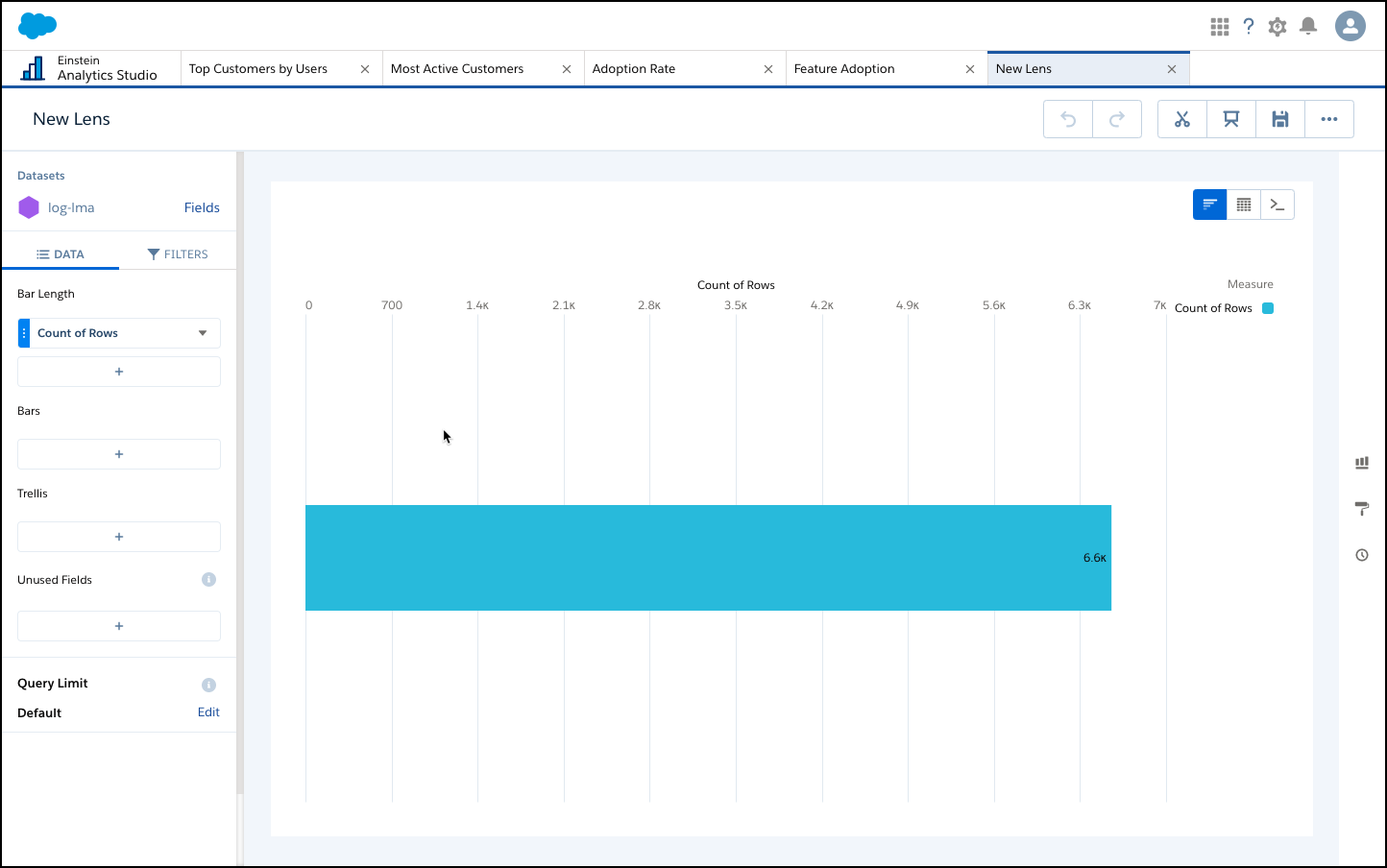Open the chart type panel icon
Viewport: 1387px width, 868px height.
(x=1361, y=463)
